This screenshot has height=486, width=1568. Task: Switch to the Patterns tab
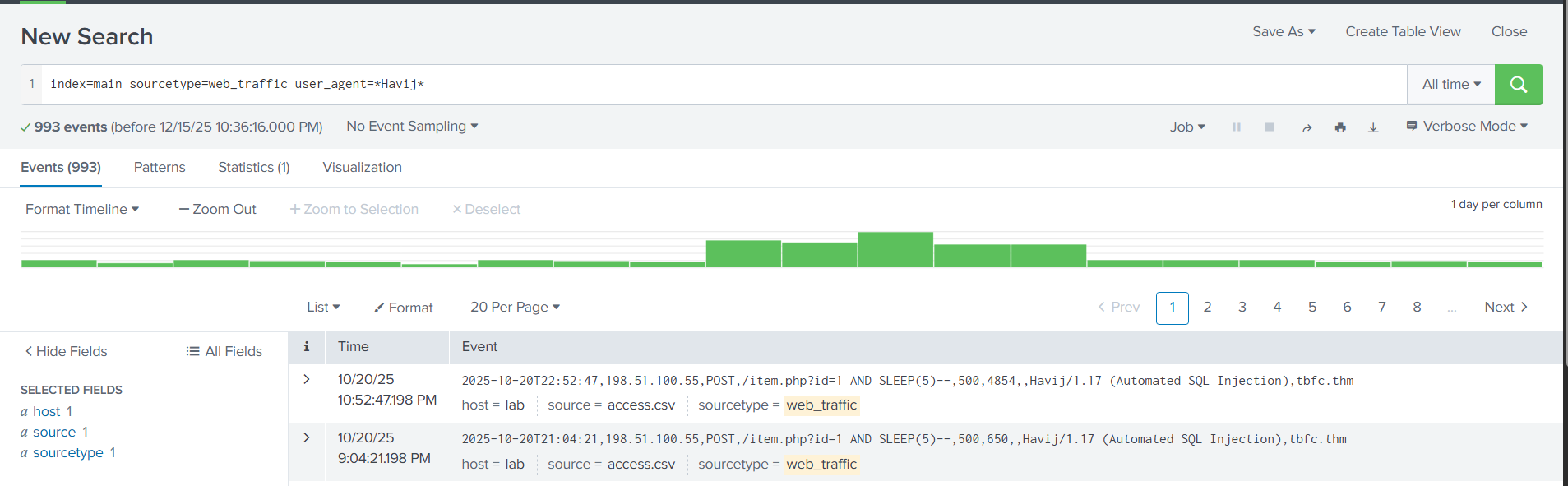(160, 167)
